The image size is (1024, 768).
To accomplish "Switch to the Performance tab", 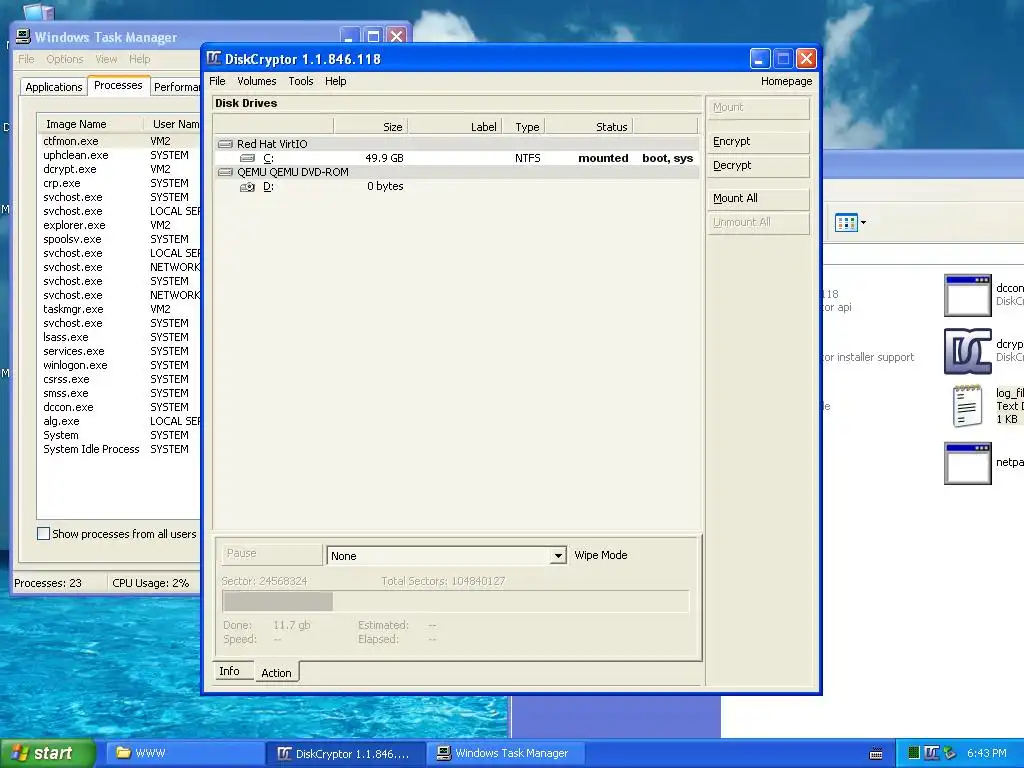I will (176, 87).
